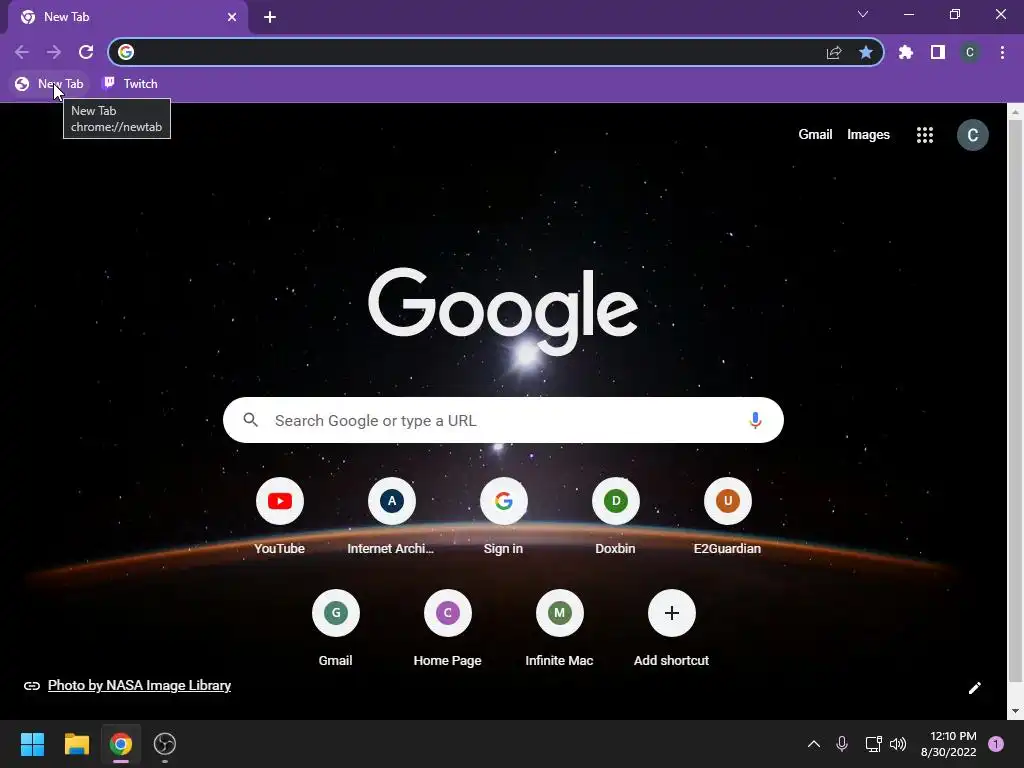Open a new tab with plus button

pyautogui.click(x=270, y=18)
